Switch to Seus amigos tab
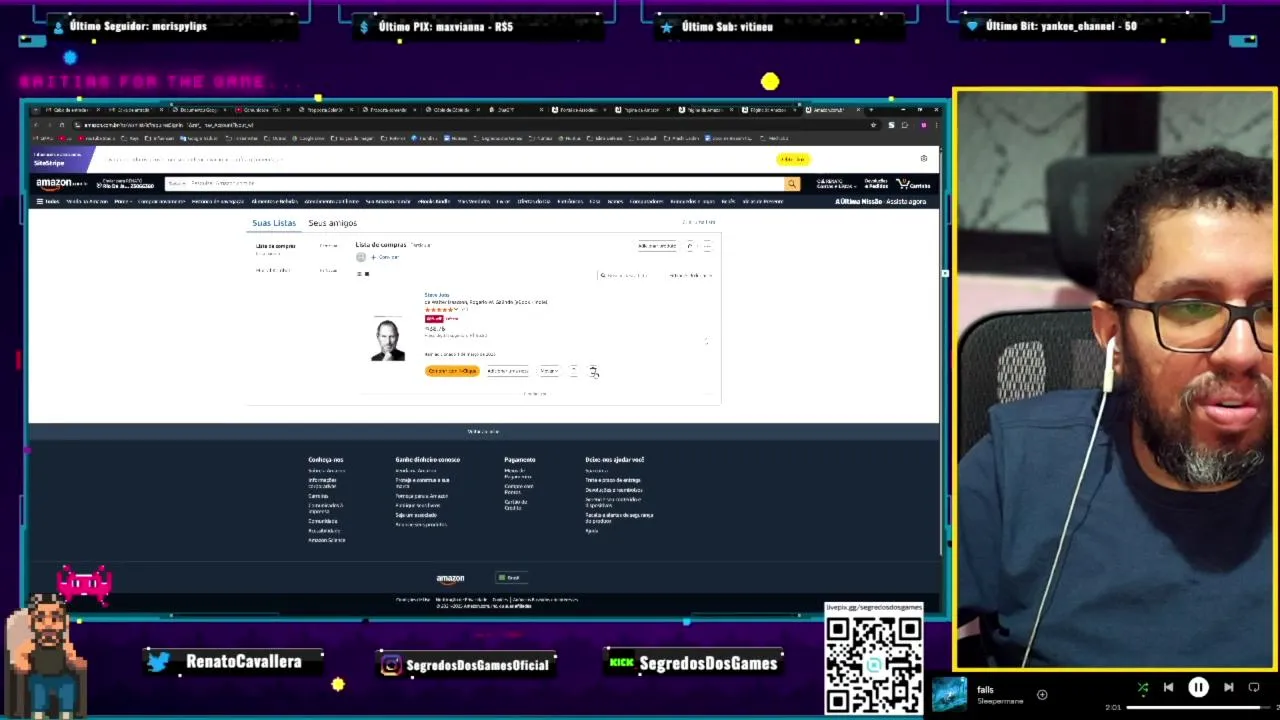Screen dimensions: 1280x720 332,223
